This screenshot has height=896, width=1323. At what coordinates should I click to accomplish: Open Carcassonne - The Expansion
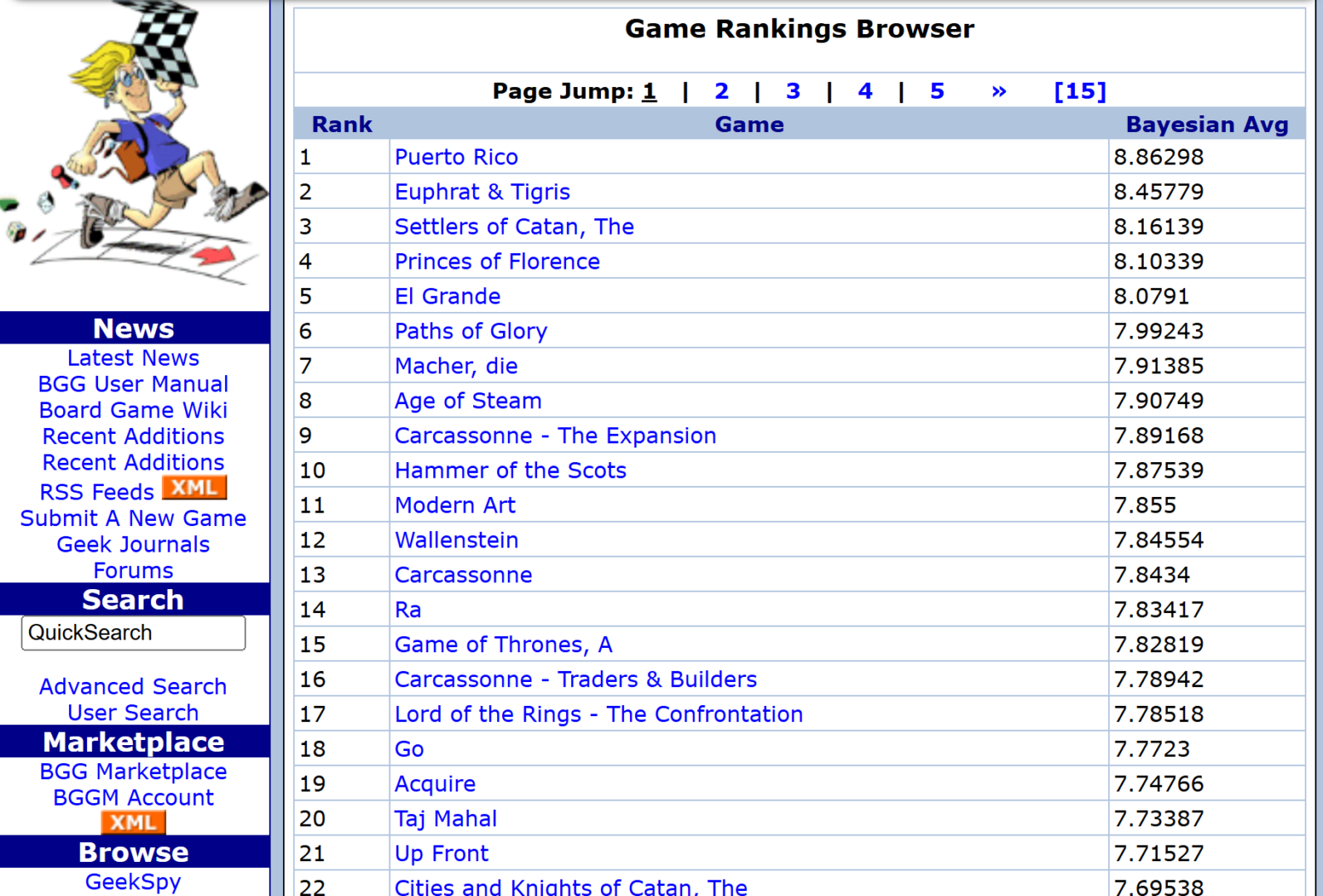pos(555,436)
